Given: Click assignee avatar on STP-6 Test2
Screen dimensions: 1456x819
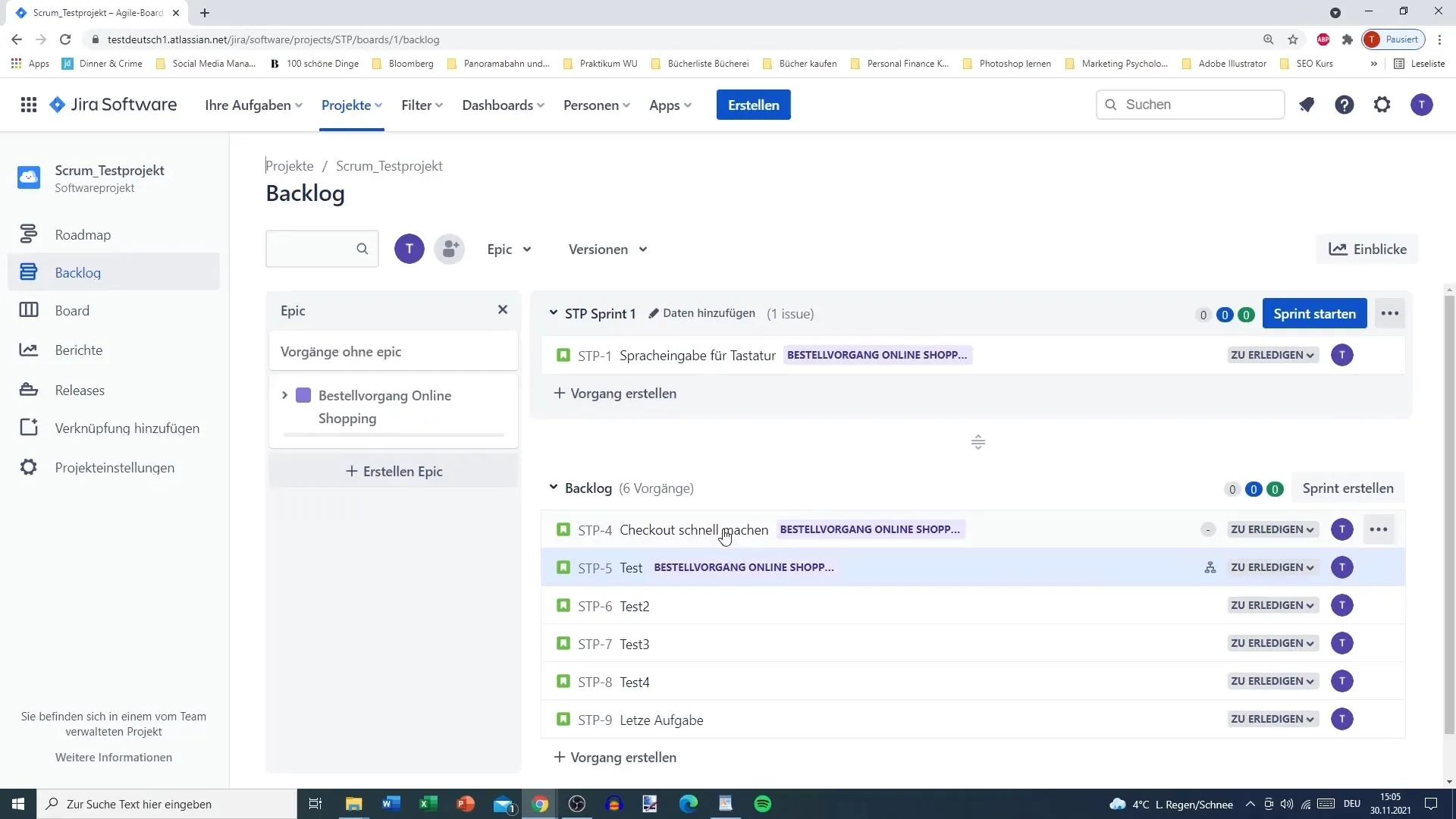Looking at the screenshot, I should (1342, 605).
